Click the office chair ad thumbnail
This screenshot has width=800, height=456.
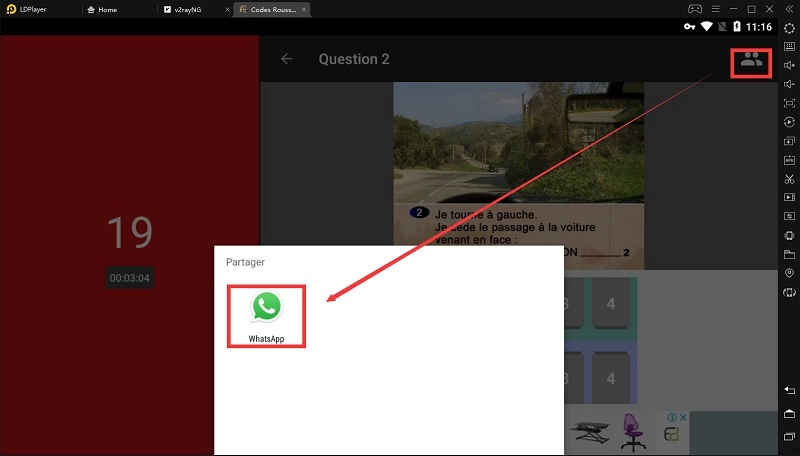(x=630, y=432)
